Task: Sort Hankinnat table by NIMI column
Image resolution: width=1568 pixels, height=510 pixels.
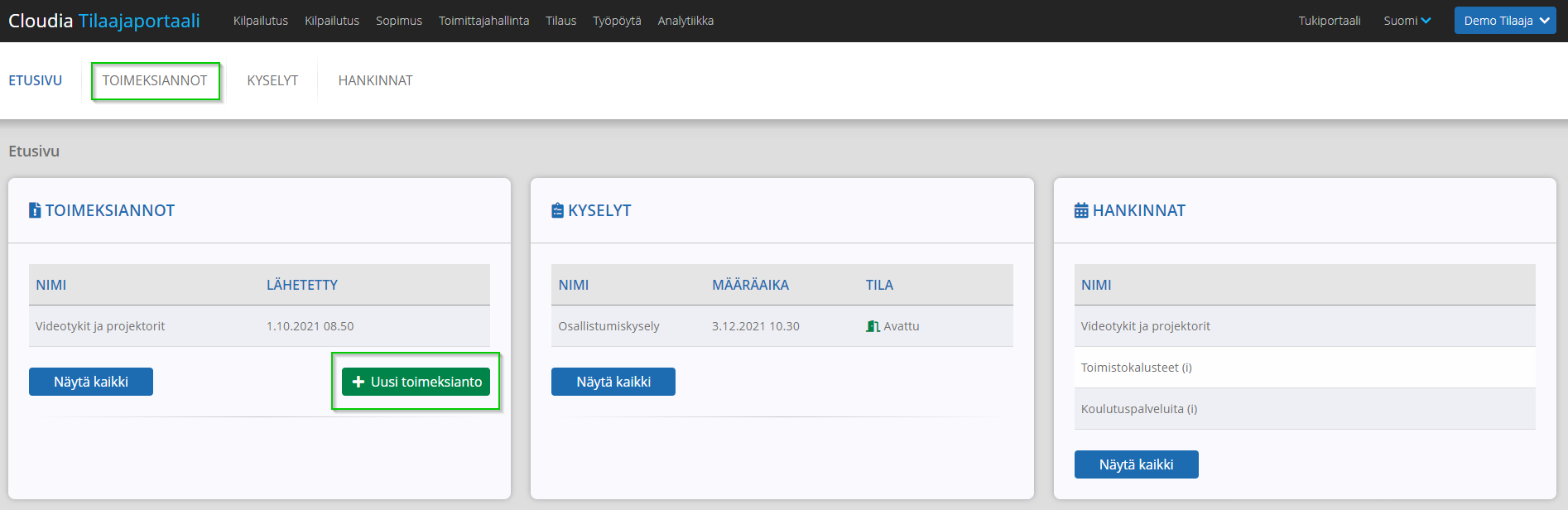Action: click(x=1096, y=285)
